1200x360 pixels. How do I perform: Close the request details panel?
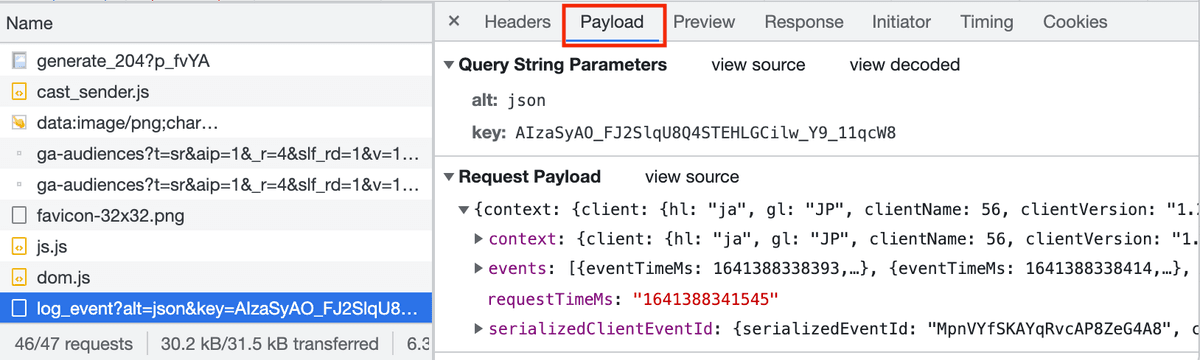[454, 22]
